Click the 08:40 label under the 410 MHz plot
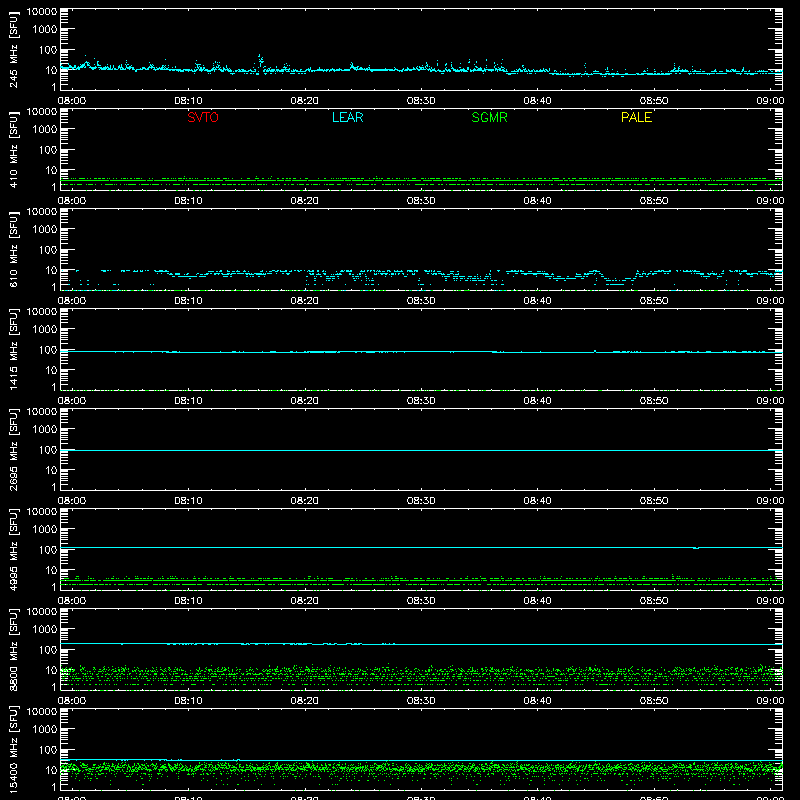The image size is (800, 800). point(537,201)
